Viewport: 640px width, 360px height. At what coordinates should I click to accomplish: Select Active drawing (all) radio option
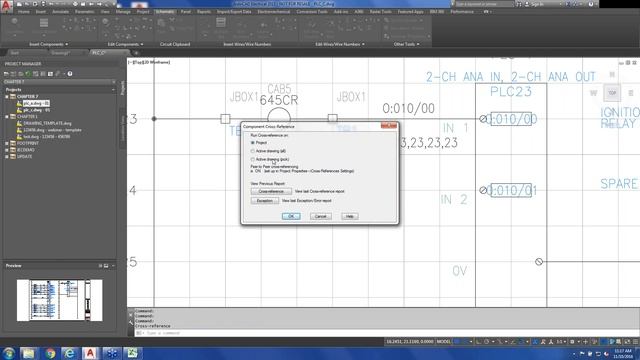pos(253,151)
